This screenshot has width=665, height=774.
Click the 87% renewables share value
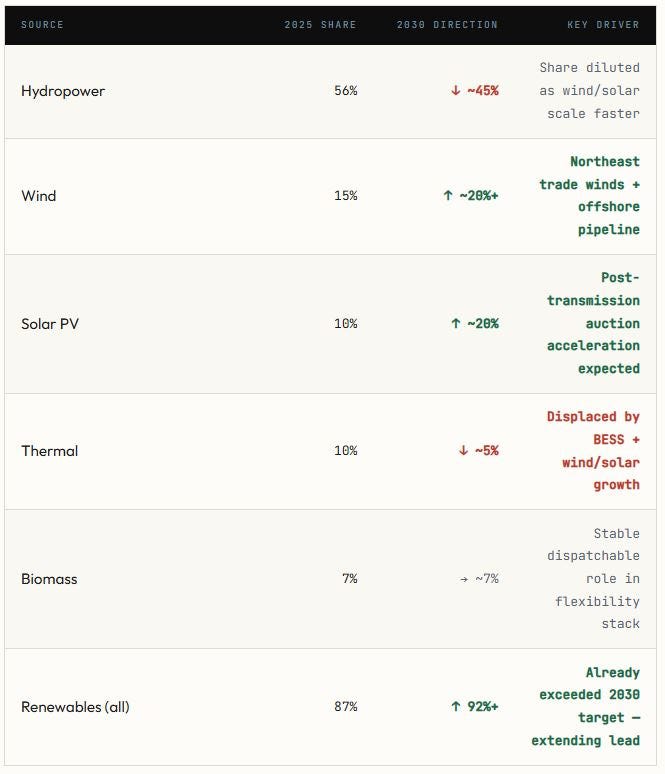[x=346, y=707]
